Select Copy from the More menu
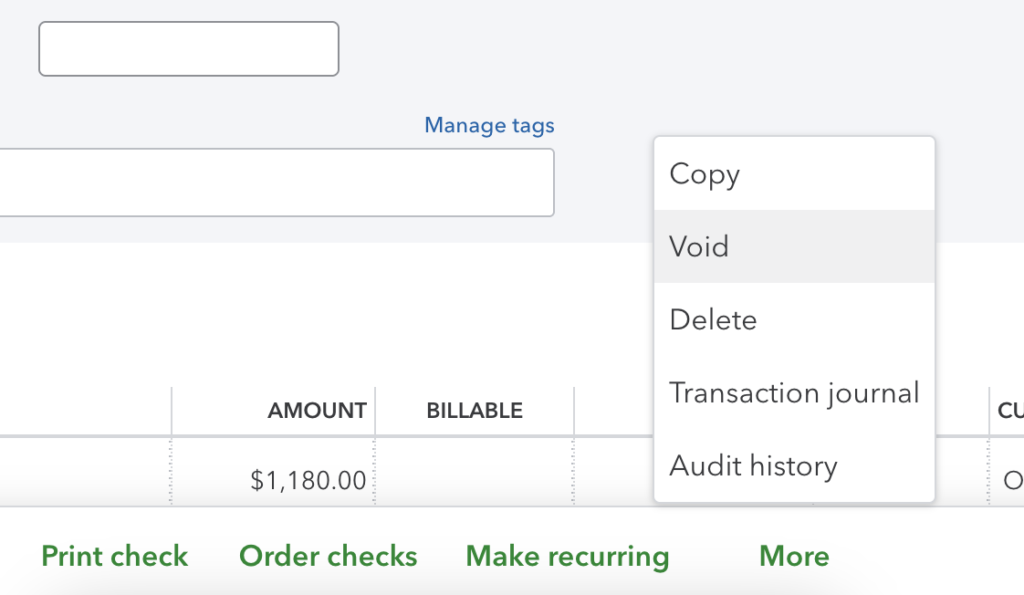Screen dimensions: 1024x595 click(x=703, y=174)
